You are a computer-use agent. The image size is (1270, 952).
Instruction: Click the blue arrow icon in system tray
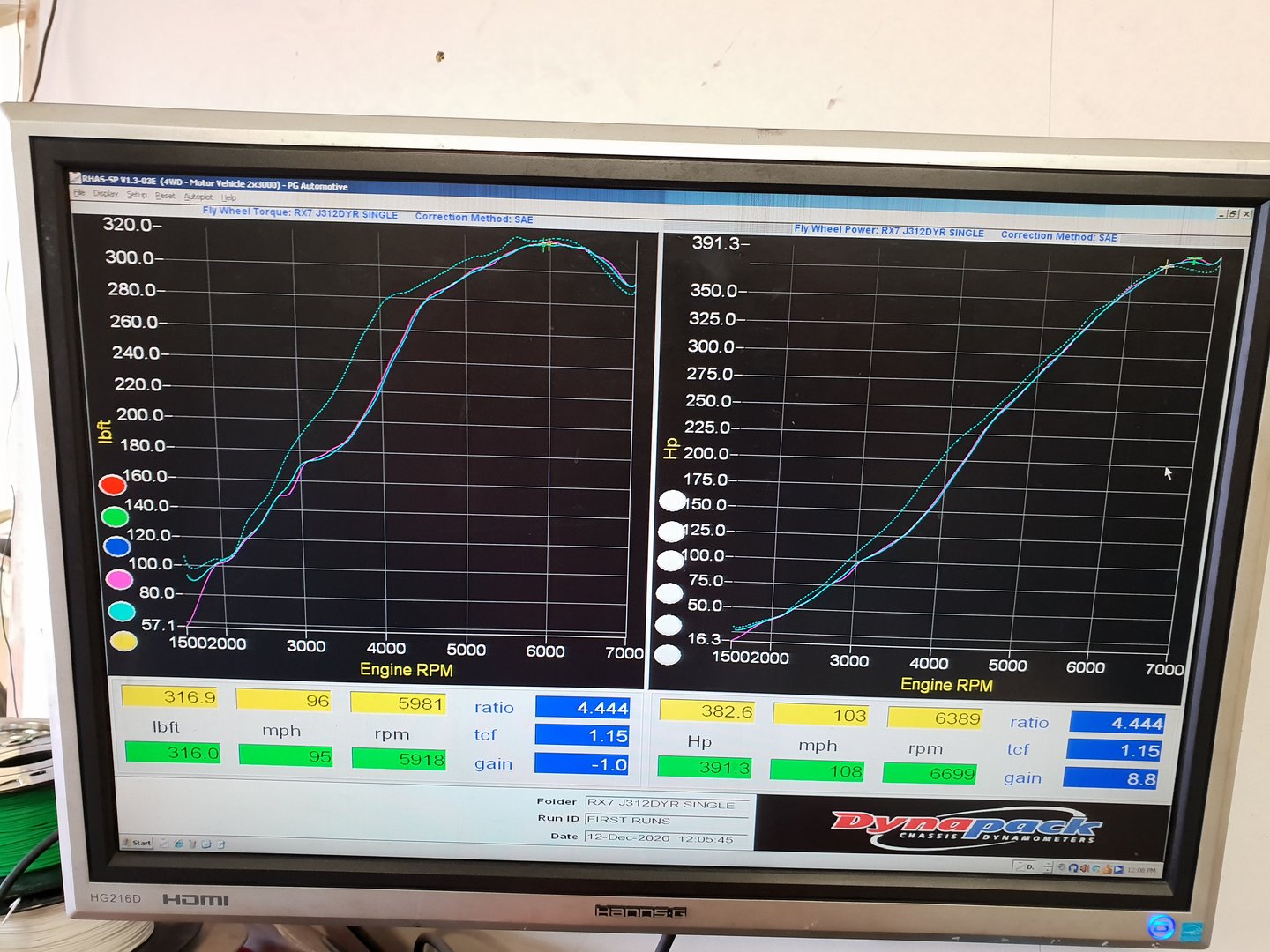coord(1118,869)
